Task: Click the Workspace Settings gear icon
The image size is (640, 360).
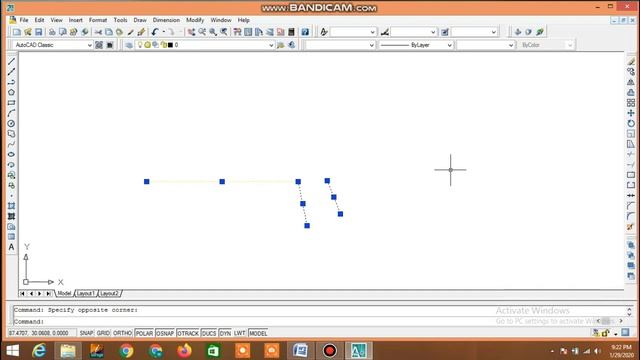Action: tap(99, 45)
